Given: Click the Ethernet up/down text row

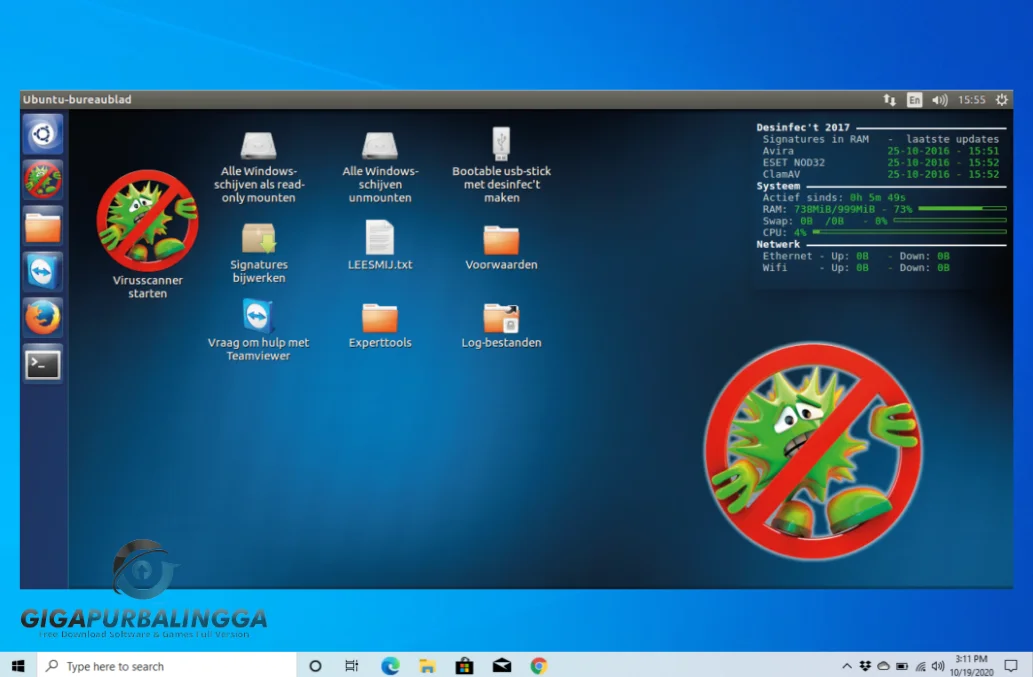Looking at the screenshot, I should pyautogui.click(x=856, y=256).
